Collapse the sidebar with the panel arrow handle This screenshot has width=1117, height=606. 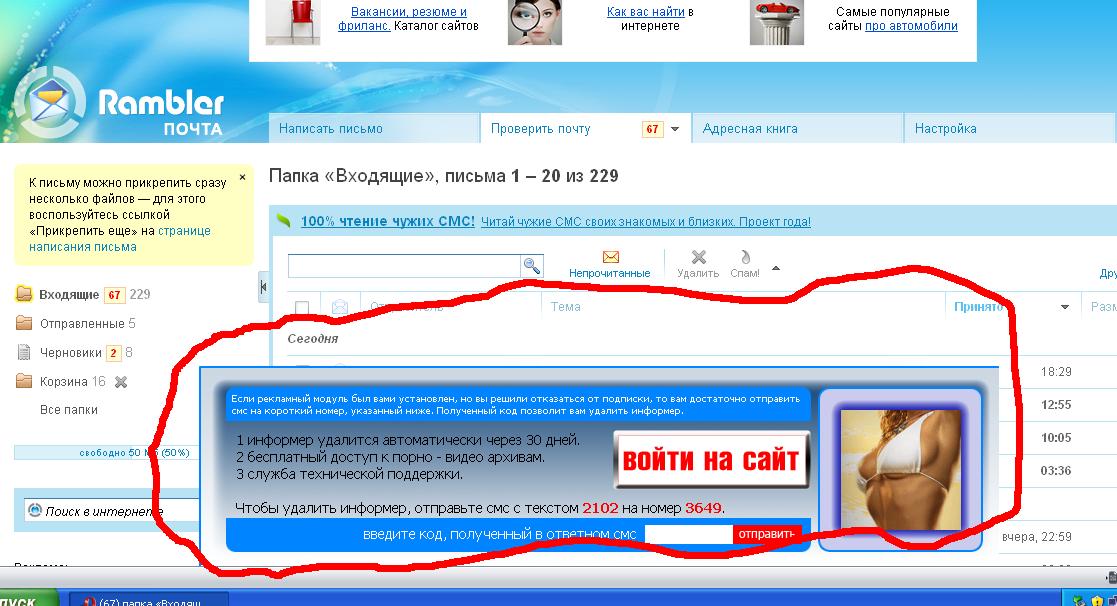[263, 286]
